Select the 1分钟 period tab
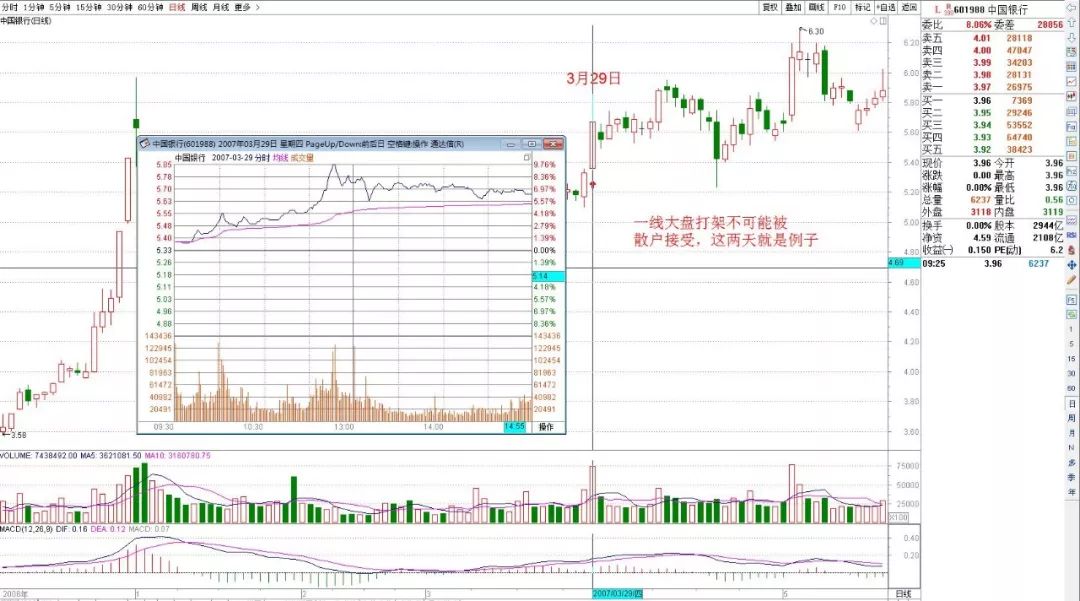1080x601 pixels. coord(34,7)
